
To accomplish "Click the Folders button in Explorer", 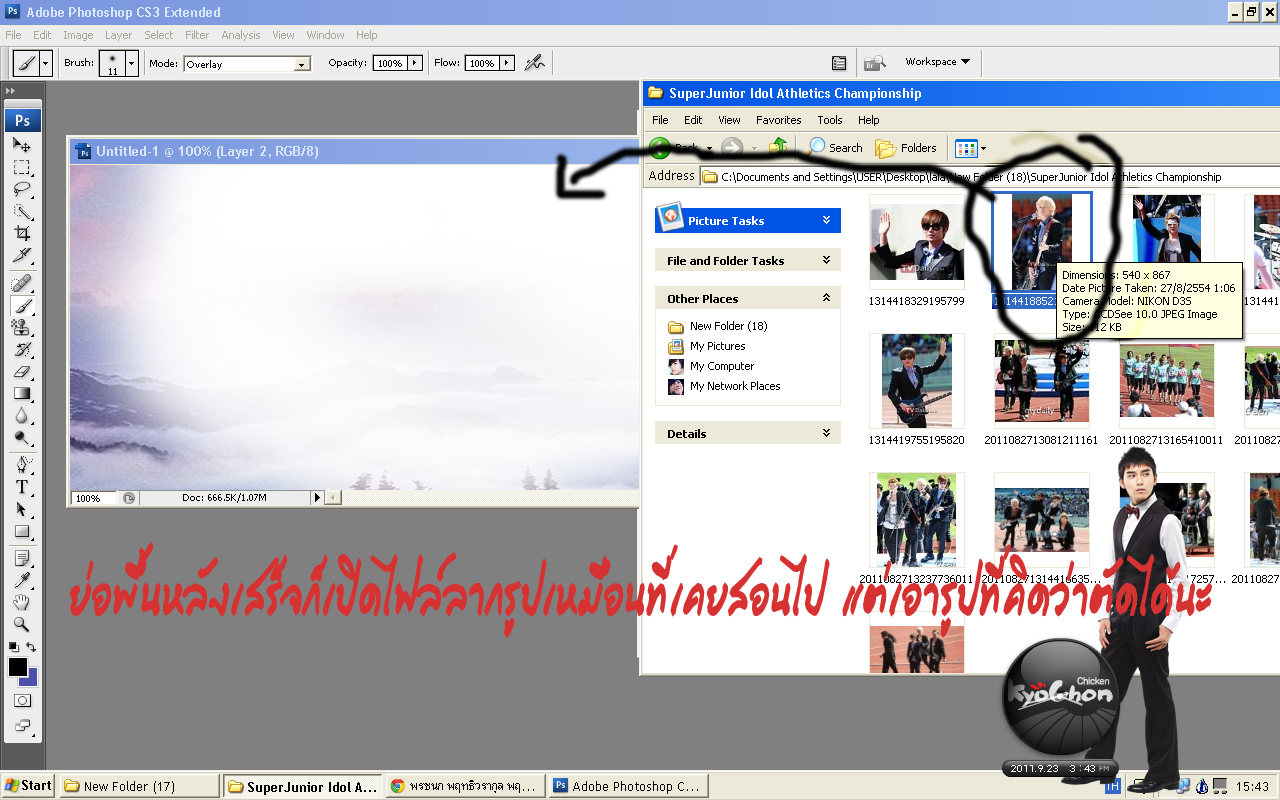I will point(906,148).
